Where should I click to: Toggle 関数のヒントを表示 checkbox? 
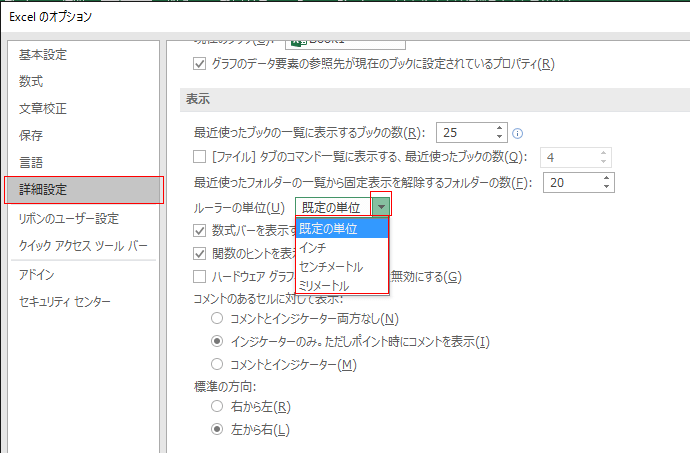[x=199, y=253]
